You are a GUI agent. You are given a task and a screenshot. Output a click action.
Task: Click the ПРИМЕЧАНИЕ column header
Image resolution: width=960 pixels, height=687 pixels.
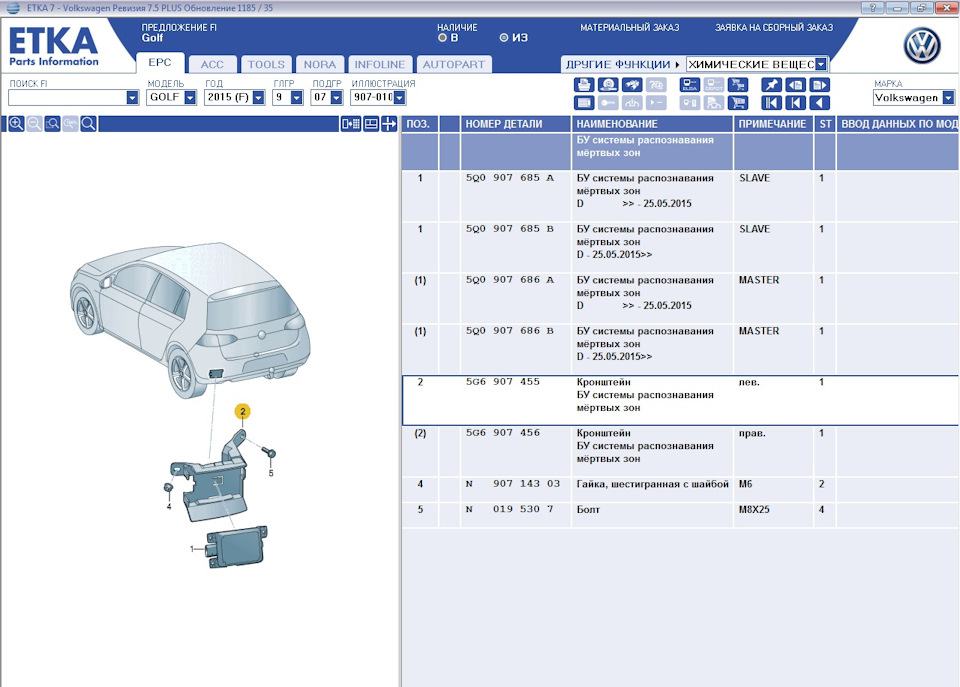point(773,124)
